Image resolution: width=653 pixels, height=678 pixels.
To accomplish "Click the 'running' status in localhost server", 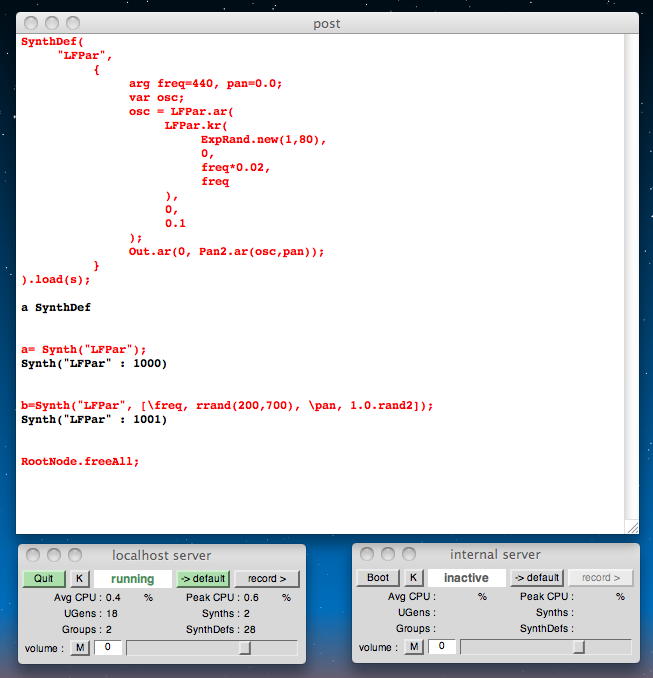I will pos(132,579).
